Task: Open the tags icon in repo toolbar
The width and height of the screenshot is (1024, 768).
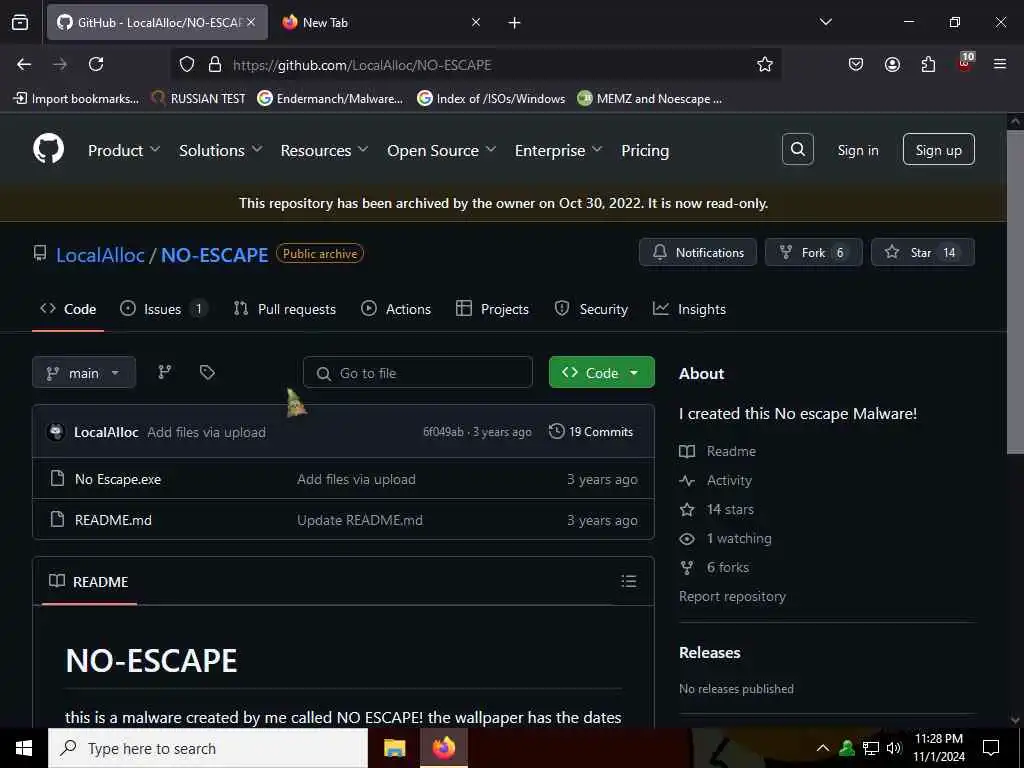Action: (207, 372)
